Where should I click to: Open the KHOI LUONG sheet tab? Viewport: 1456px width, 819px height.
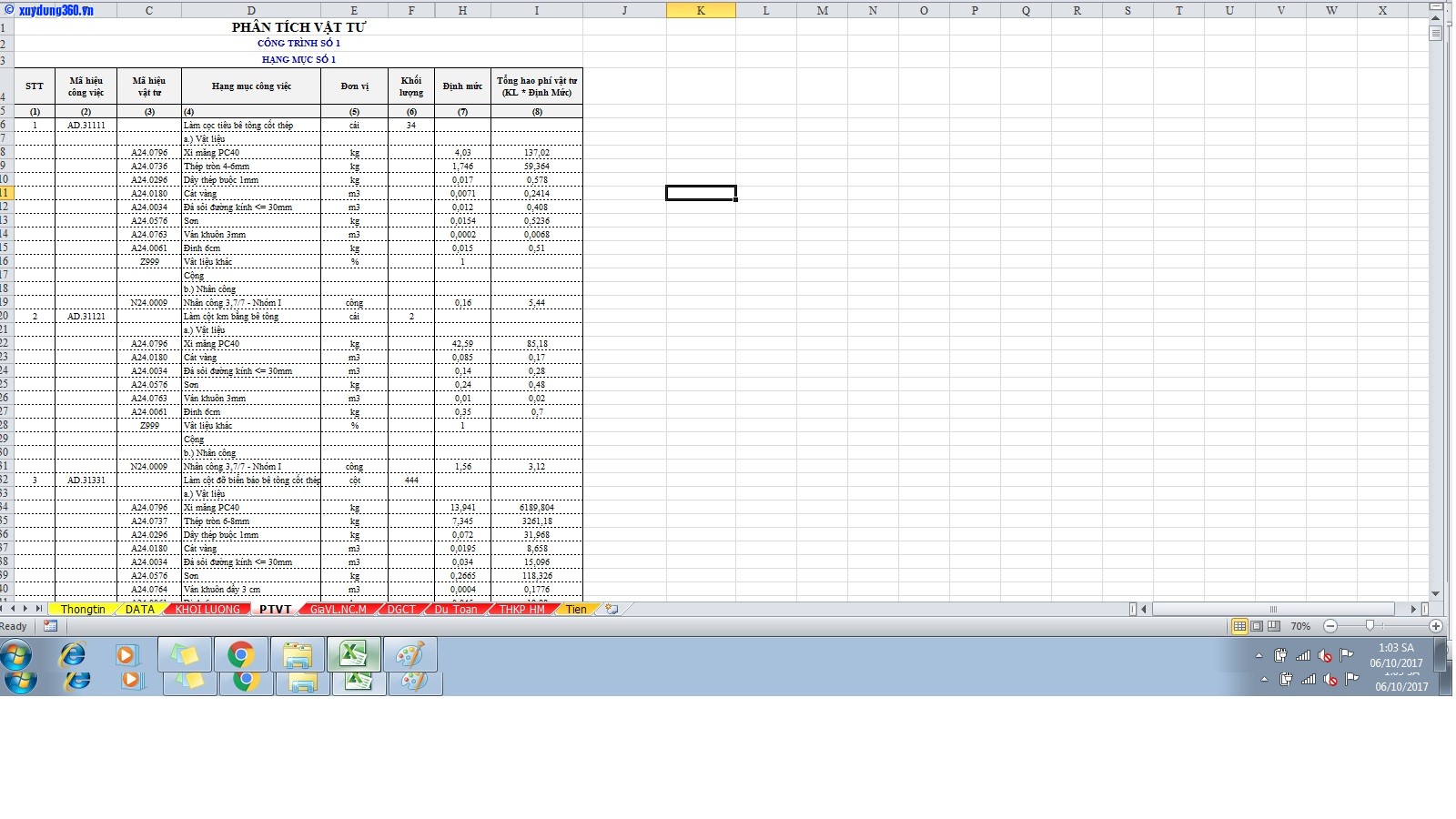(x=207, y=610)
